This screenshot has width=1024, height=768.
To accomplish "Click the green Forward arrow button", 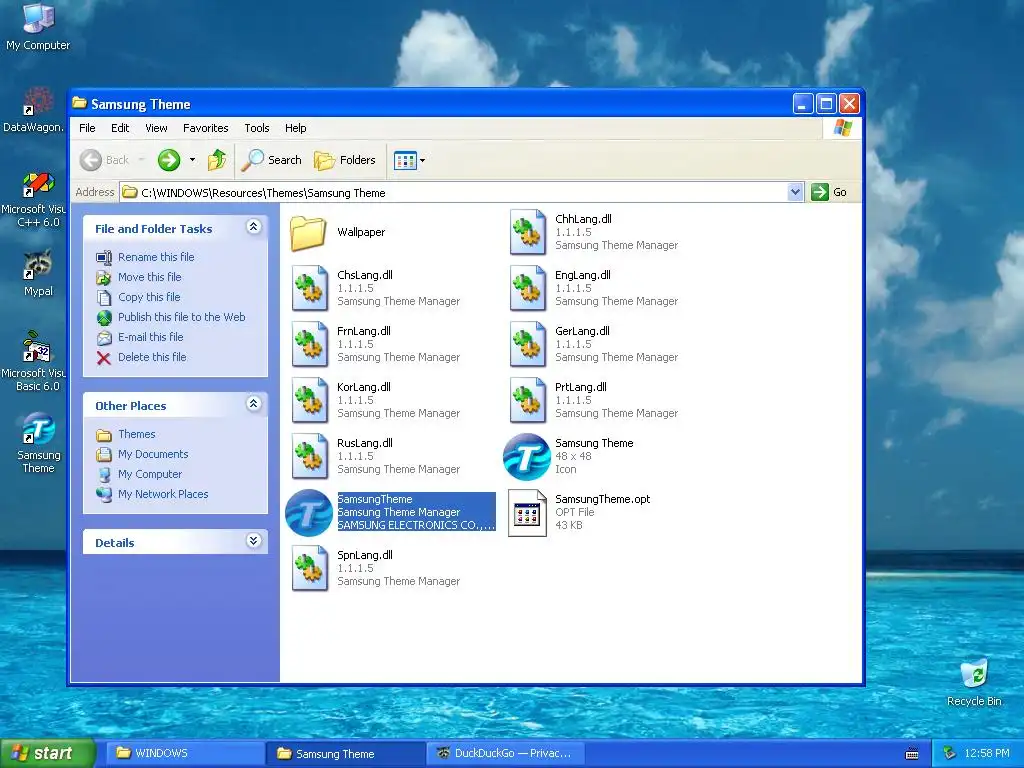I will (x=168, y=160).
